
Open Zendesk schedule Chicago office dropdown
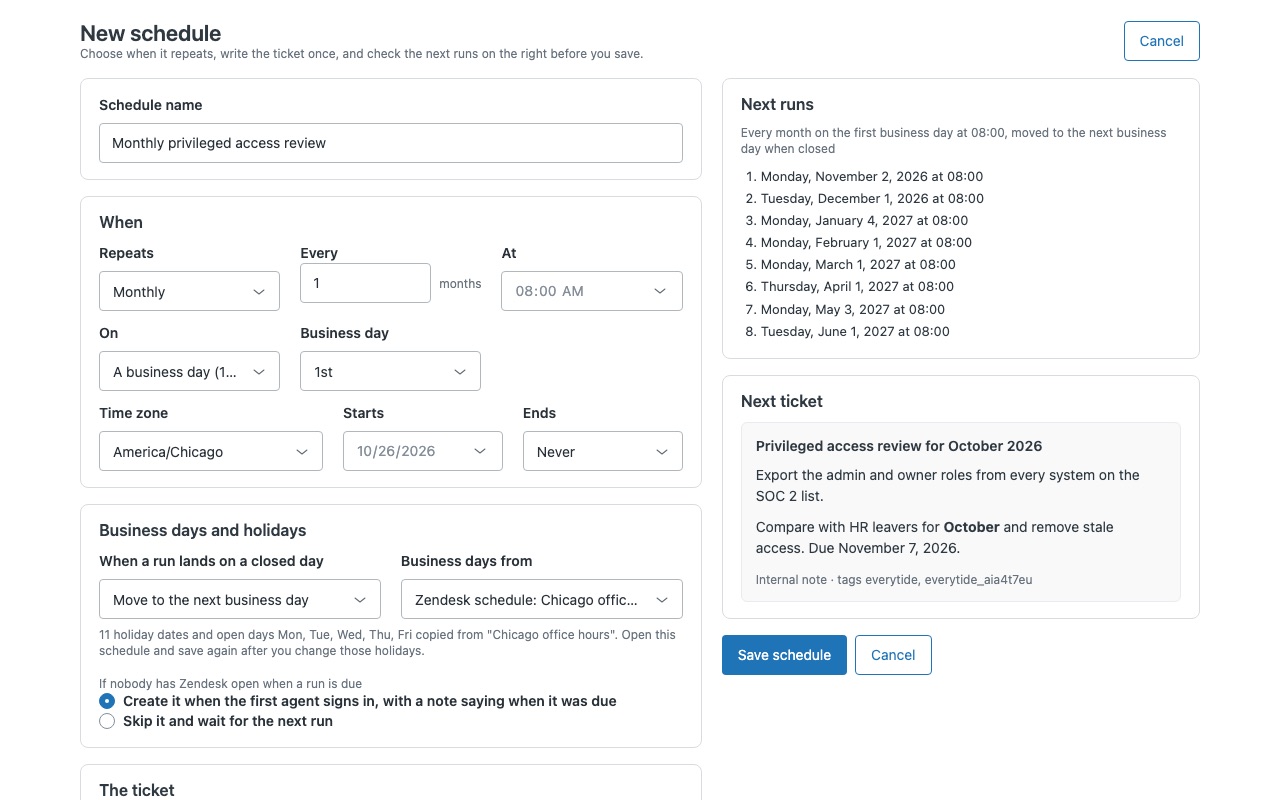click(x=542, y=599)
